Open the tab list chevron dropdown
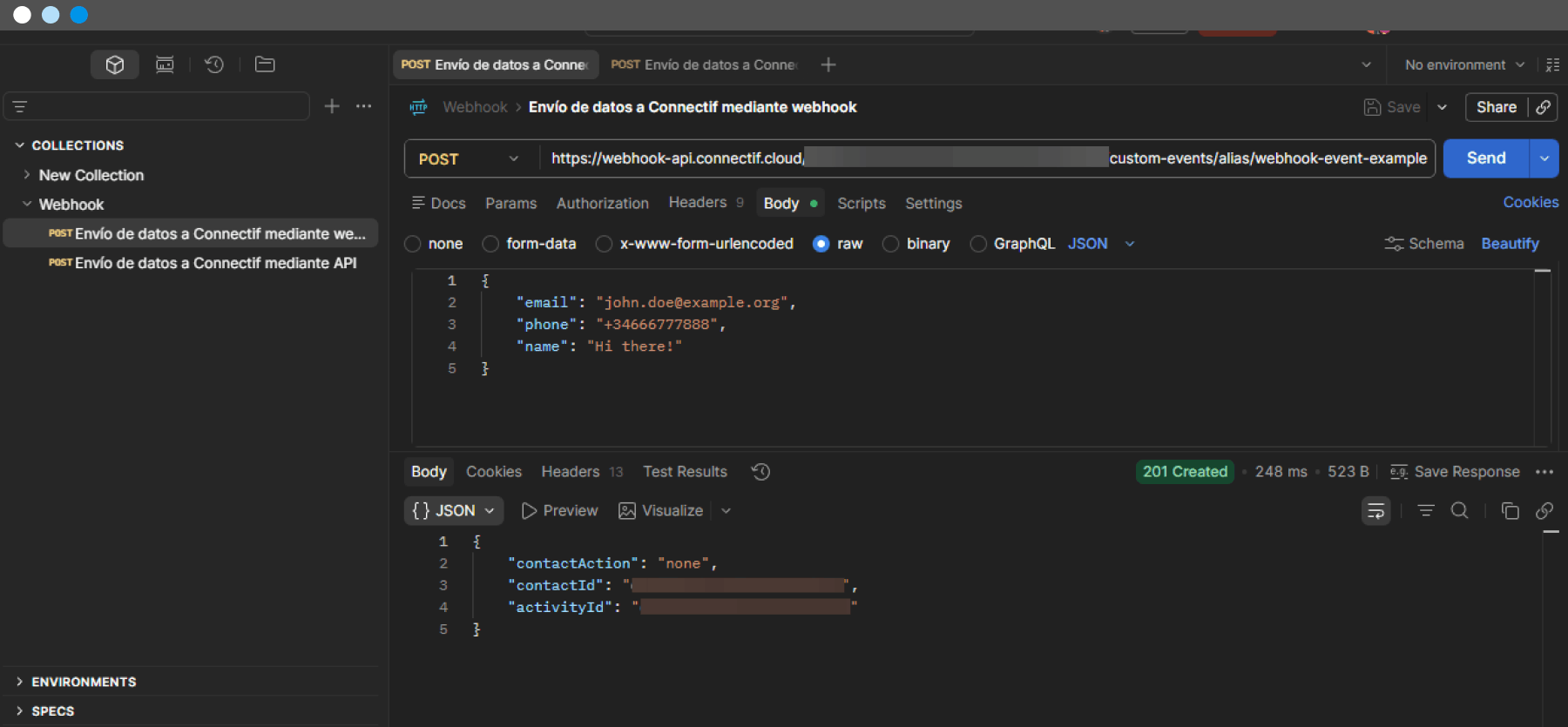This screenshot has height=727, width=1568. 1366,64
